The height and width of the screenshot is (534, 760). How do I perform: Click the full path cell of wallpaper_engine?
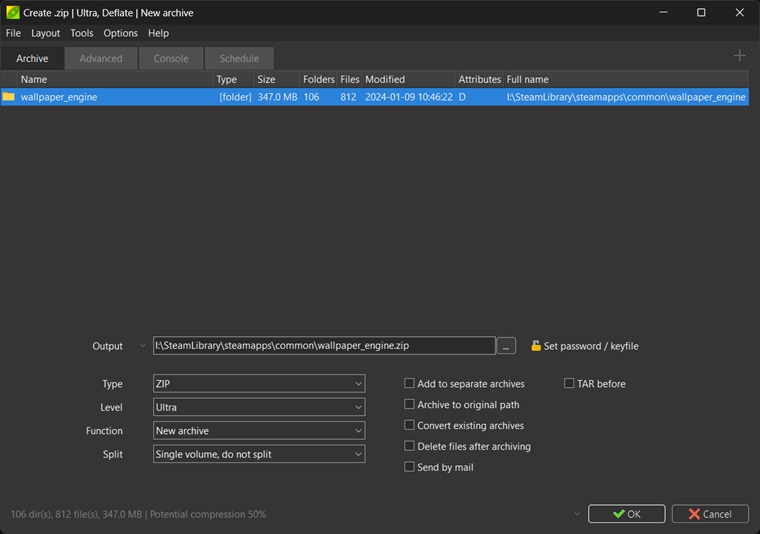click(626, 97)
